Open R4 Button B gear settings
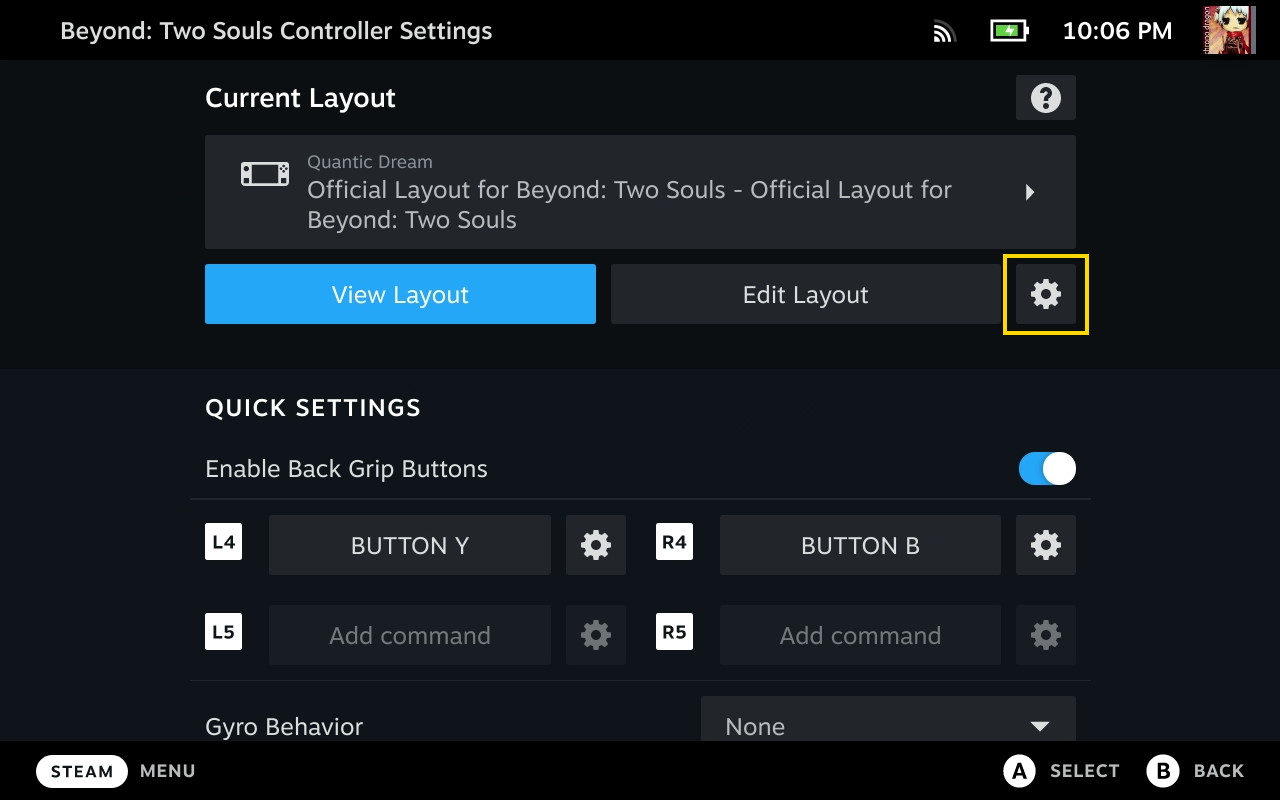 pyautogui.click(x=1045, y=545)
